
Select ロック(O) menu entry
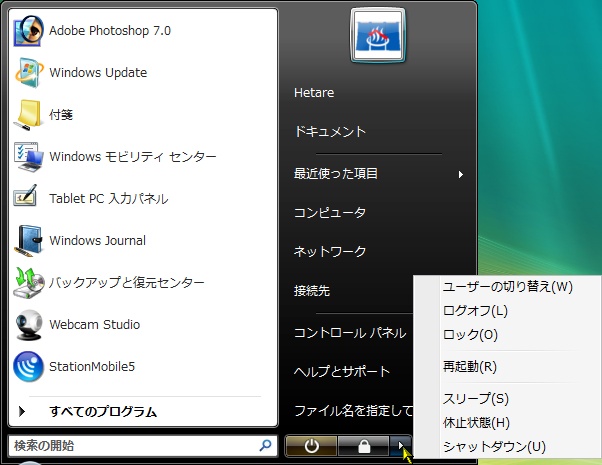[470, 334]
